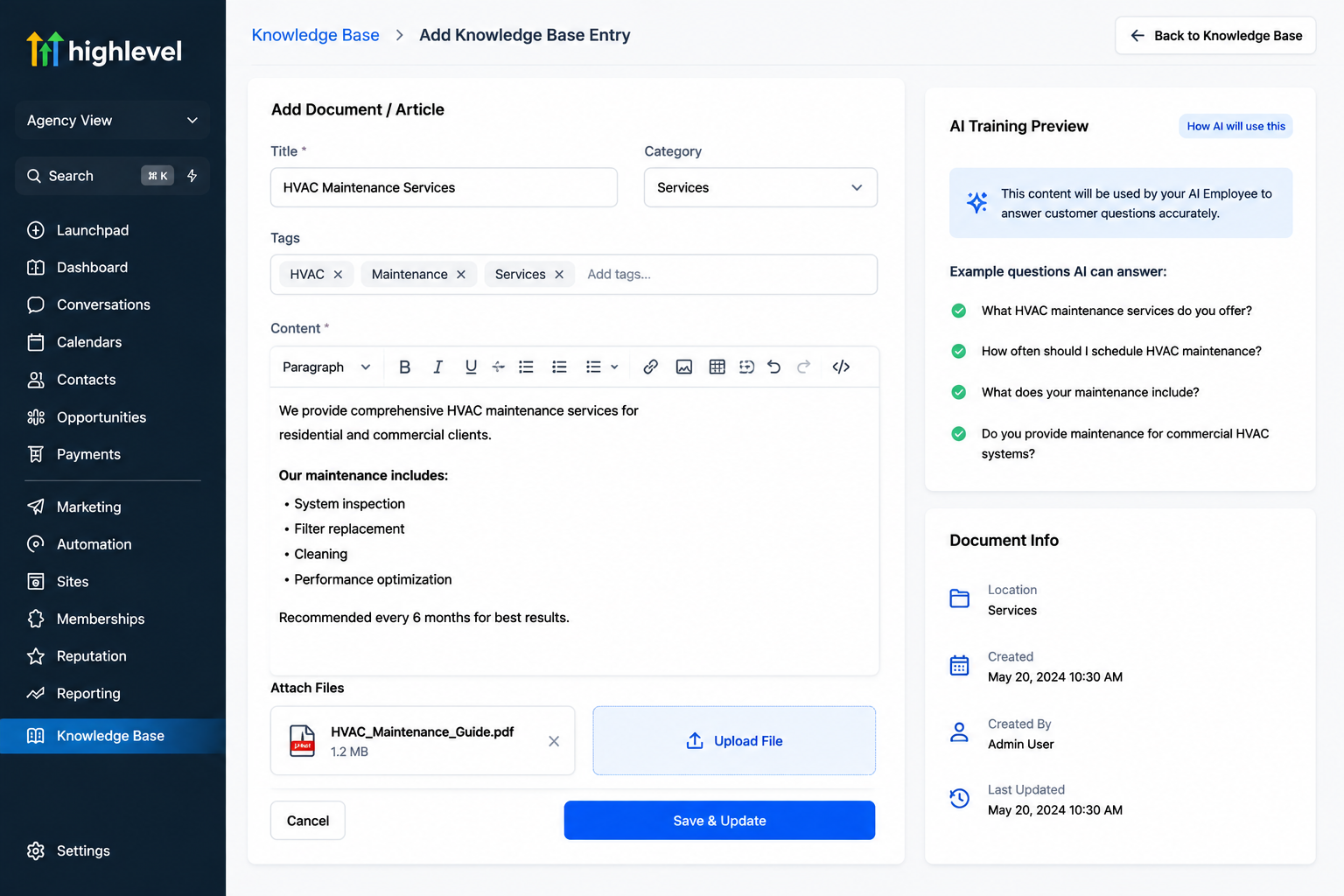Underline the selected content text
This screenshot has width=1344, height=896.
471,367
